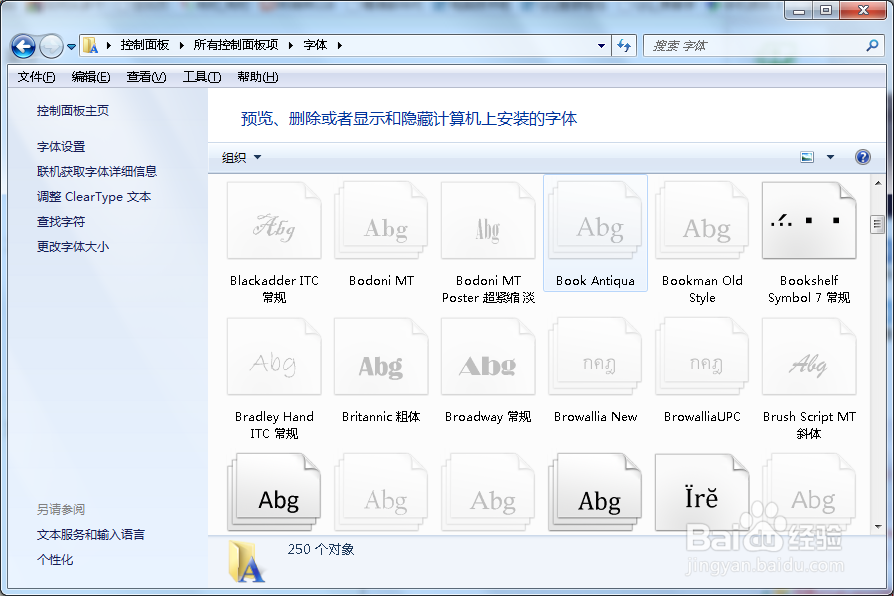
Task: Open the 工具(T) menu
Action: tap(202, 77)
